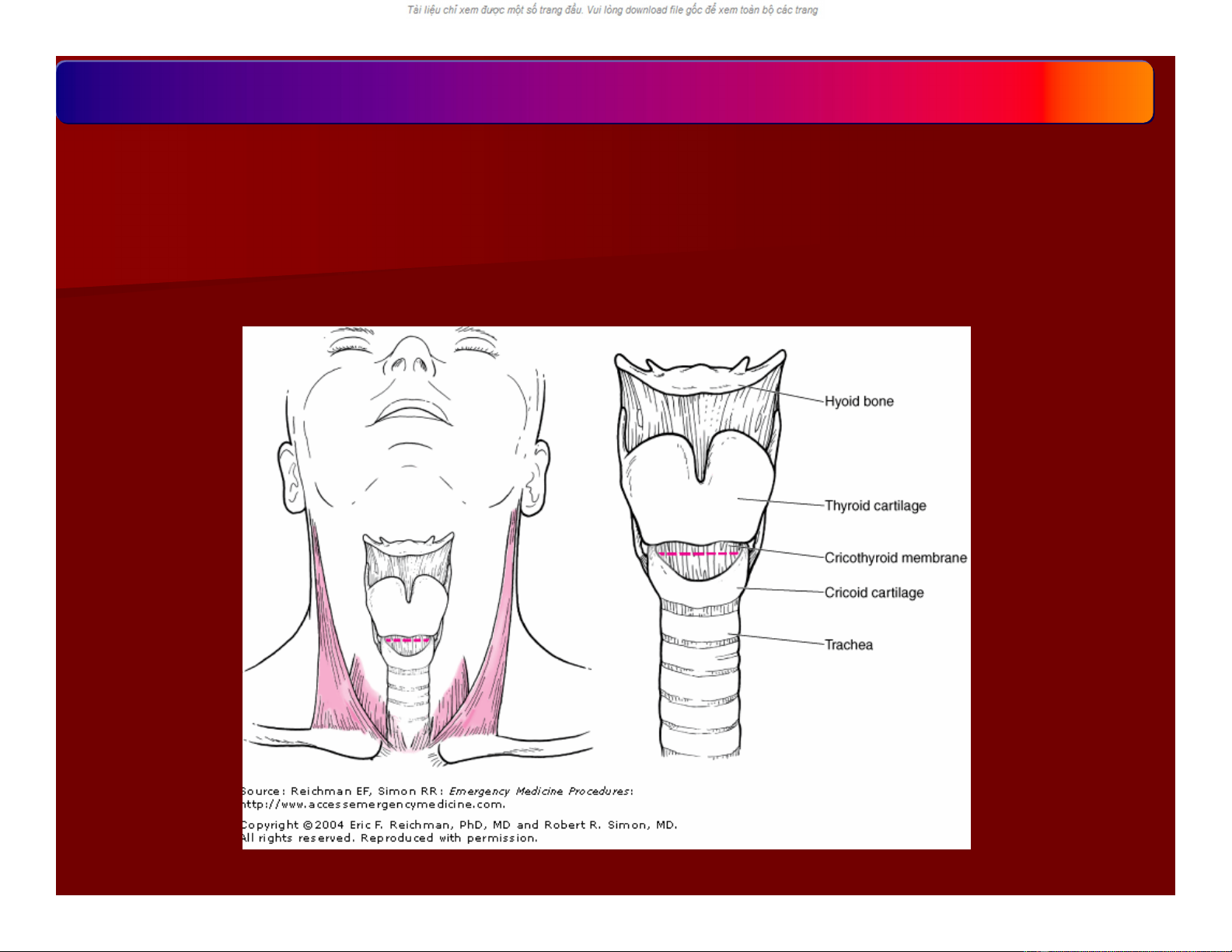Click the Vietnamese download notice at top
1232x952 pixels.
613,10
